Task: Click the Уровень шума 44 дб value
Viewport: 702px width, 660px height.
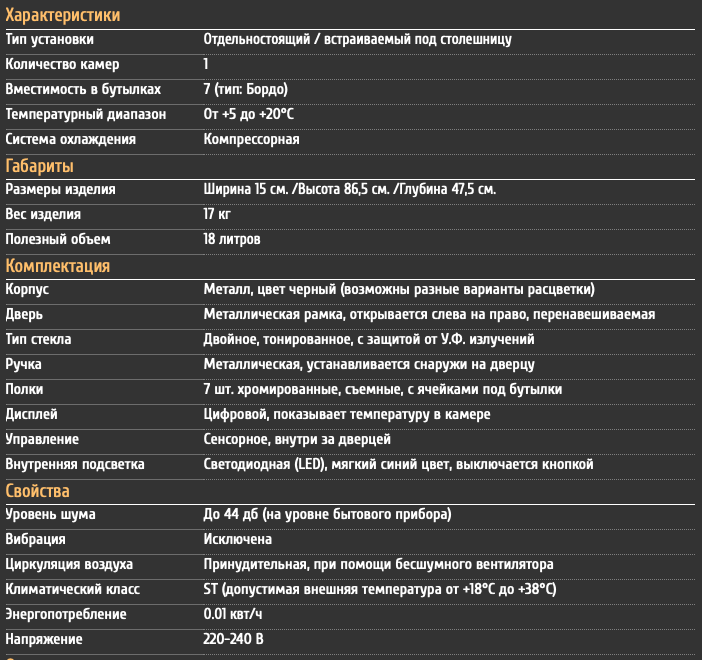Action: click(x=327, y=514)
